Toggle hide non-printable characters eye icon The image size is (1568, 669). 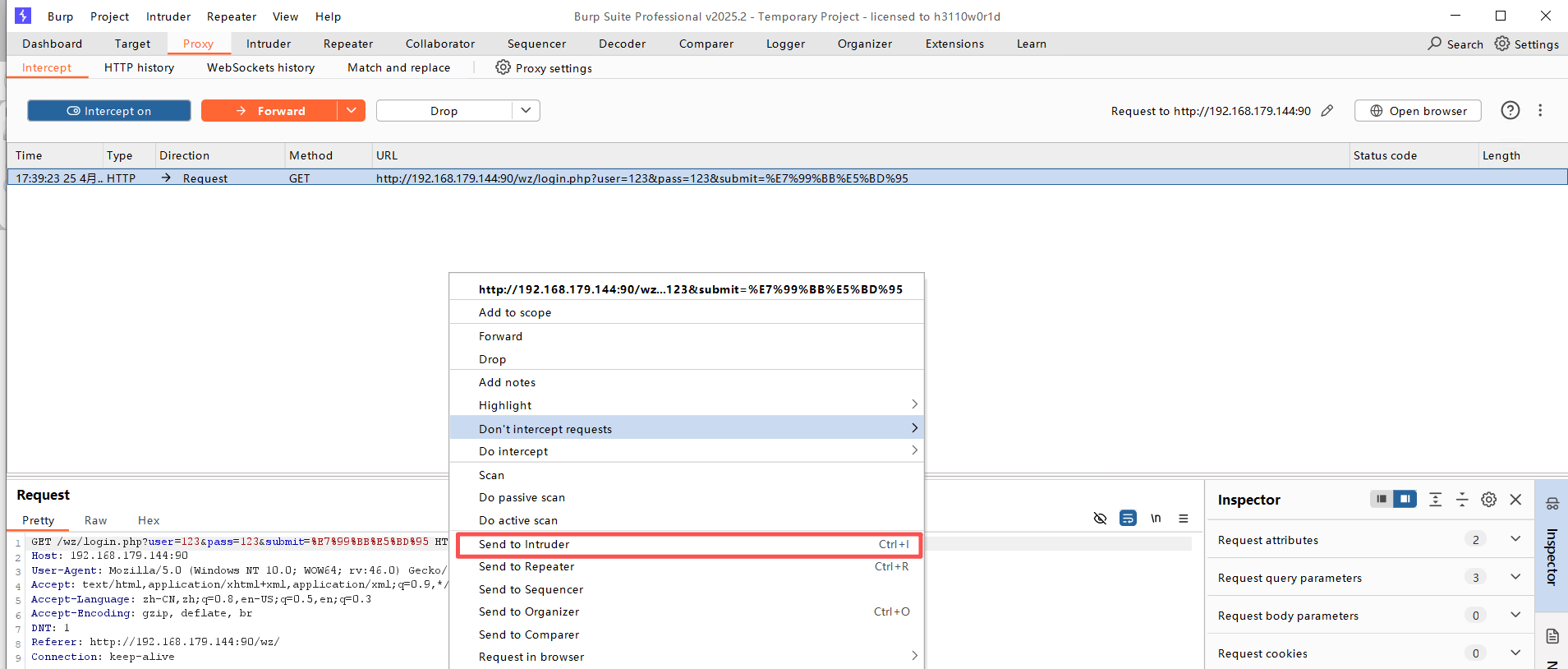pyautogui.click(x=1100, y=518)
